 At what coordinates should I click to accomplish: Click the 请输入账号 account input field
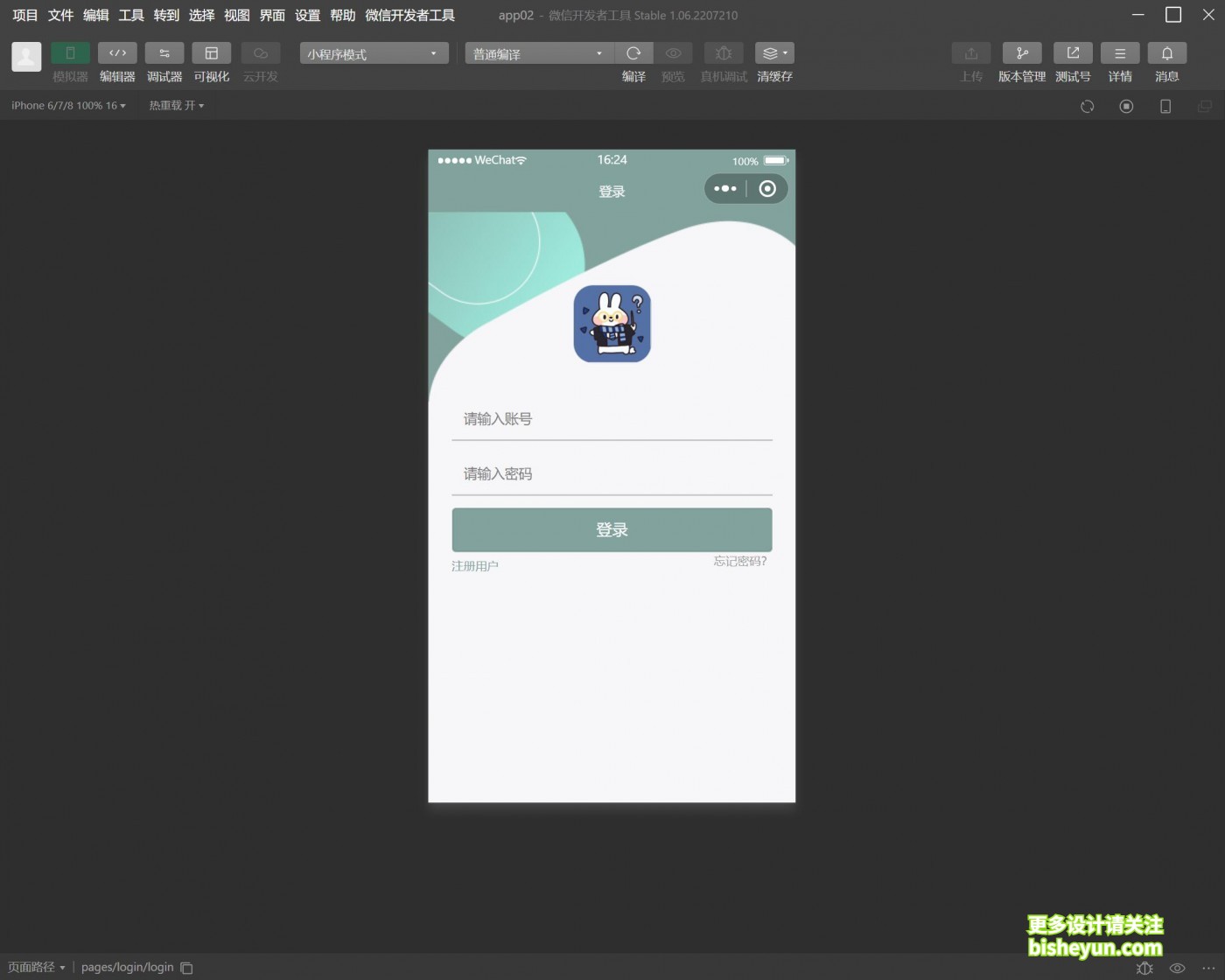611,419
